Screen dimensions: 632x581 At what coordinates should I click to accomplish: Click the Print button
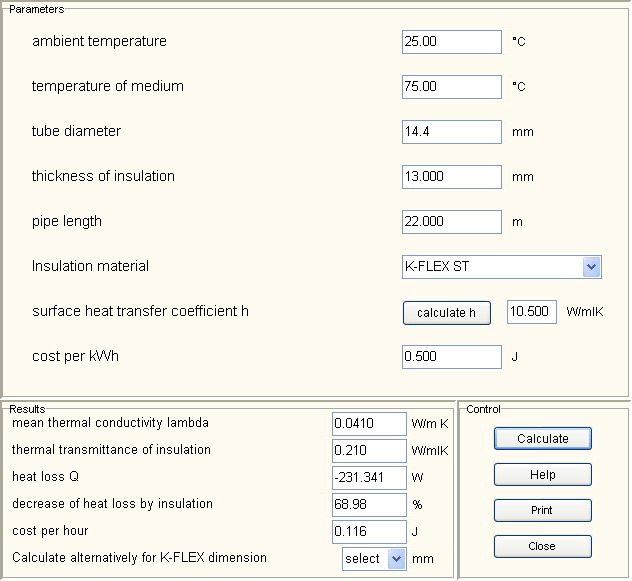(543, 510)
